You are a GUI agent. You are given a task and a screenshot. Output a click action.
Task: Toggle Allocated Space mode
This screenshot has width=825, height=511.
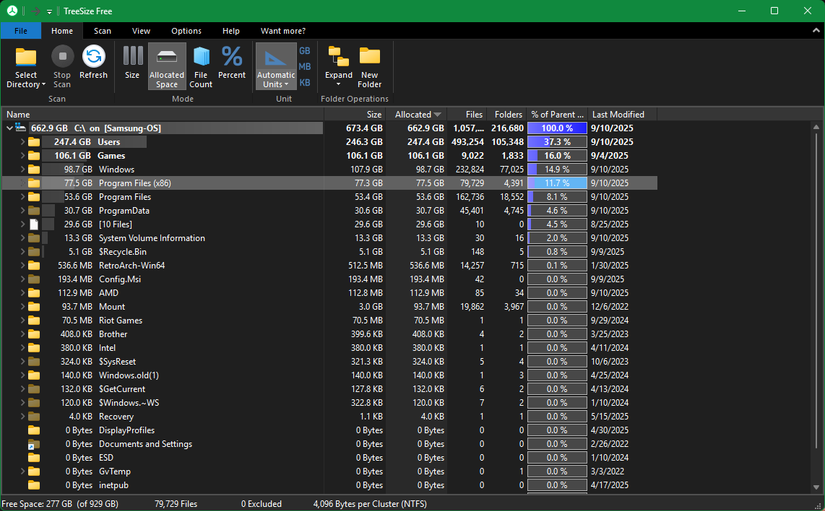tap(166, 62)
